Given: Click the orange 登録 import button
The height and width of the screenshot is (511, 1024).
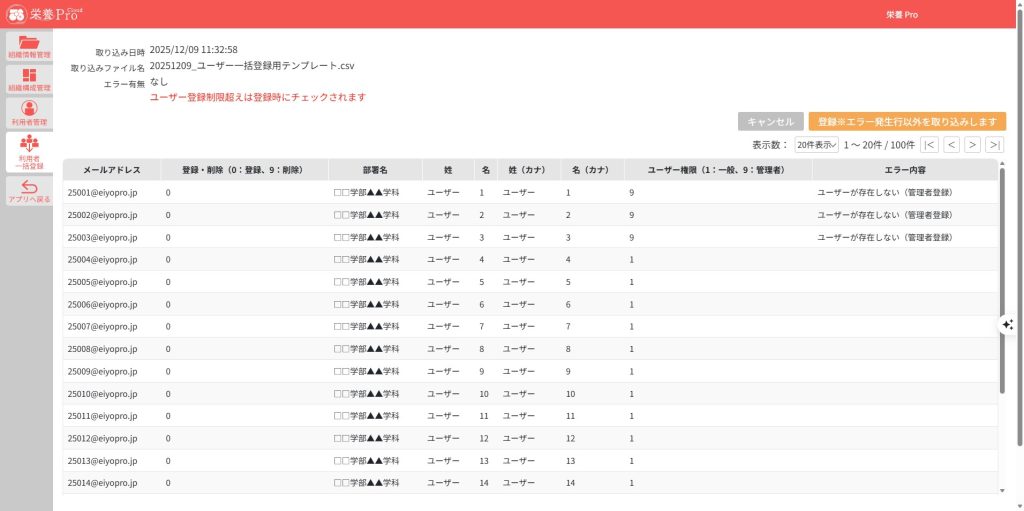Looking at the screenshot, I should [x=906, y=121].
